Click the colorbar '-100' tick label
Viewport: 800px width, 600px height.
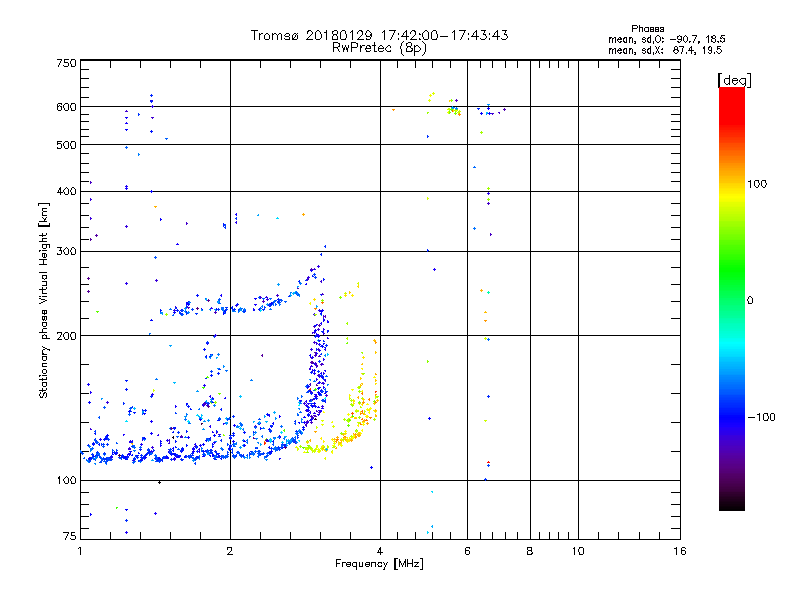click(762, 417)
